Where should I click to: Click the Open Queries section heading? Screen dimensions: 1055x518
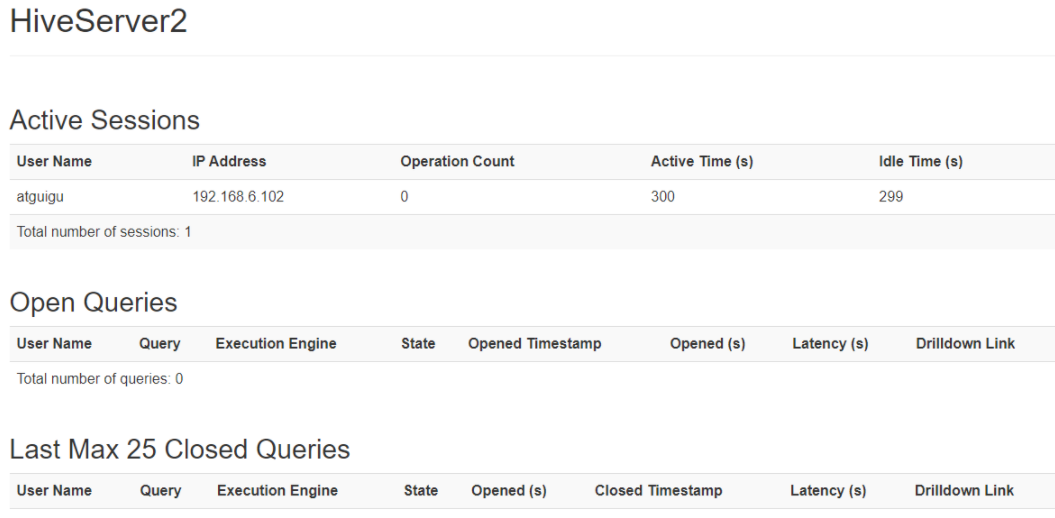pyautogui.click(x=94, y=303)
